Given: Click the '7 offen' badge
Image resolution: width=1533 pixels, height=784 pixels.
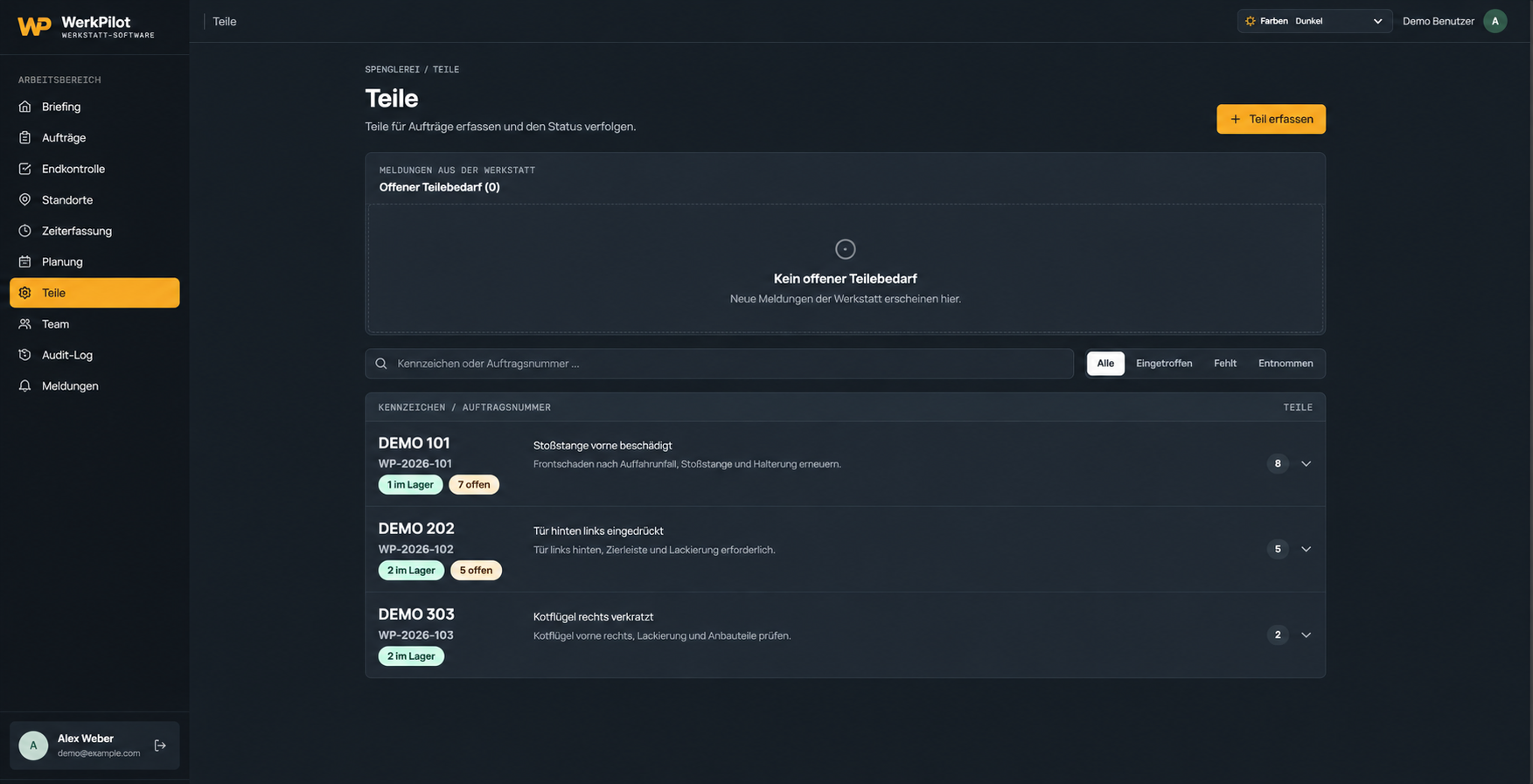Looking at the screenshot, I should pyautogui.click(x=474, y=485).
